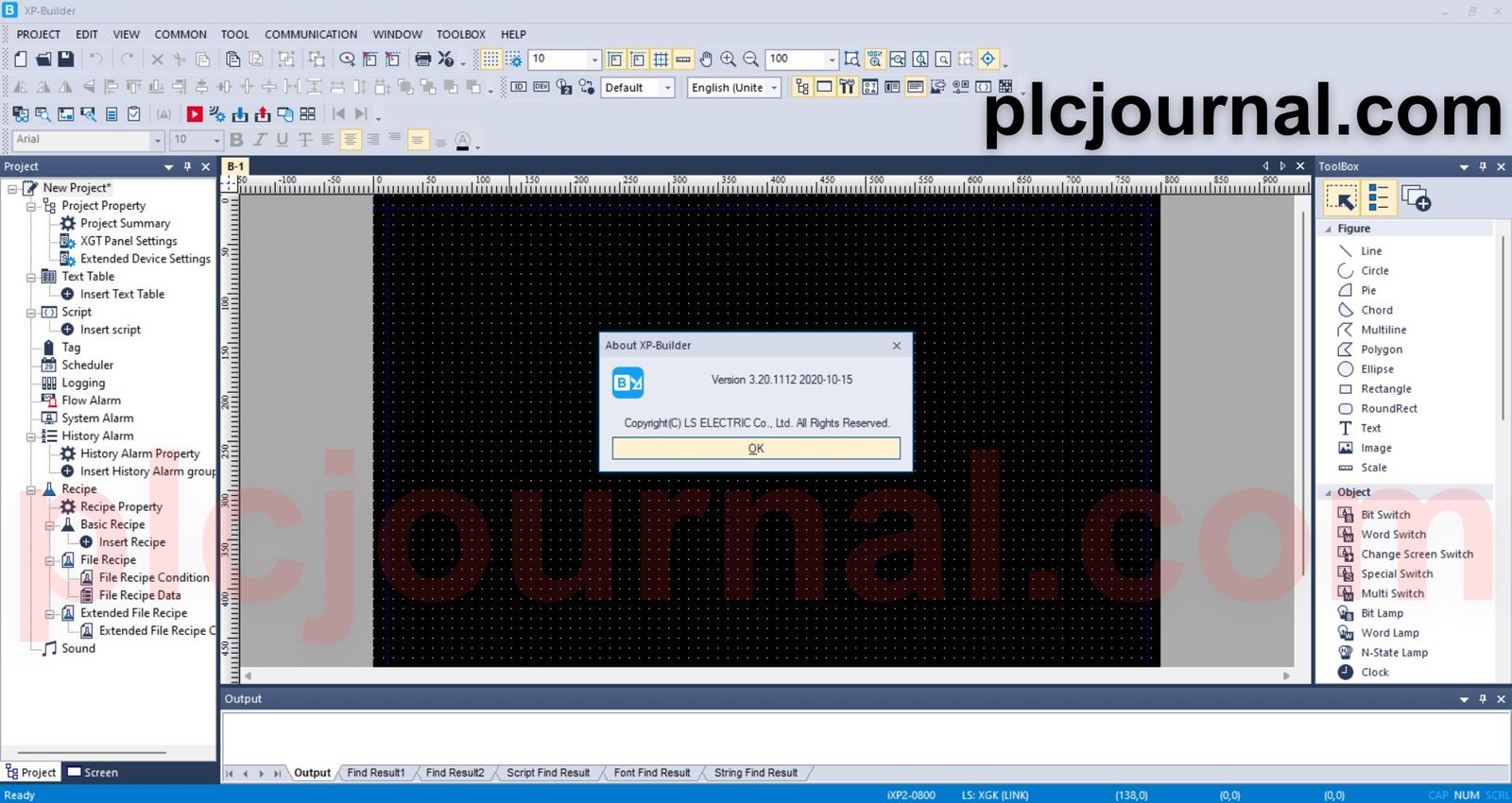Close the About XP-Builder dialog
1512x803 pixels.
[897, 346]
